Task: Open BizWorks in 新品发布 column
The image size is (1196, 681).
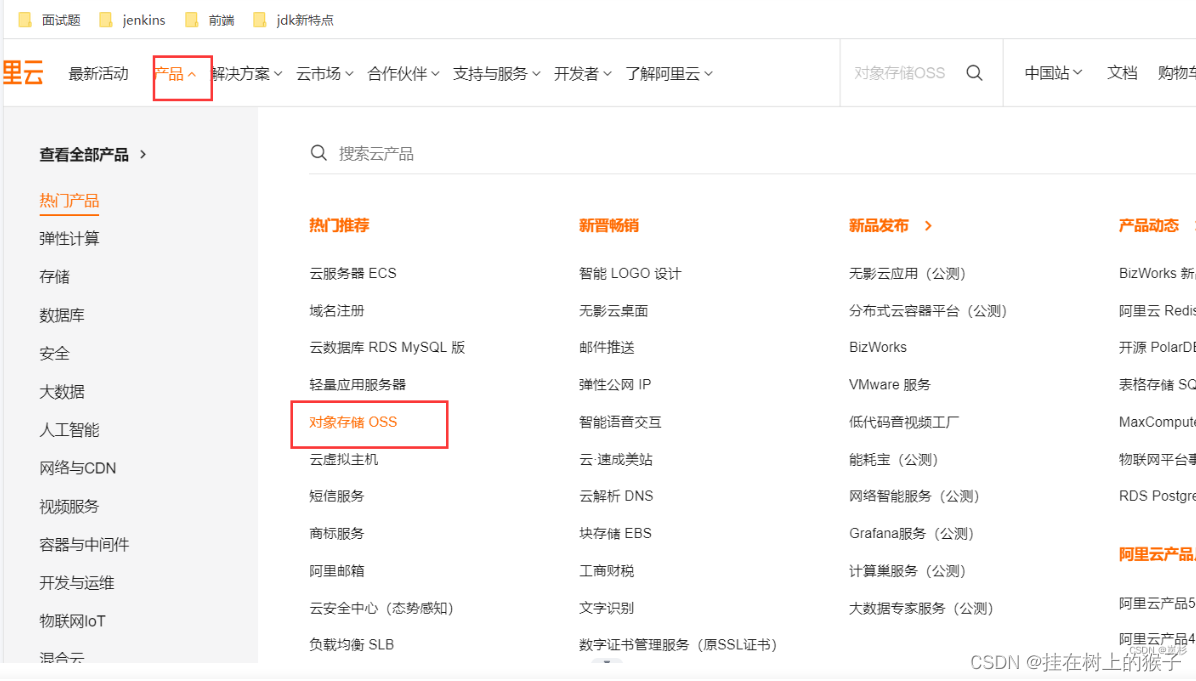Action: click(878, 348)
